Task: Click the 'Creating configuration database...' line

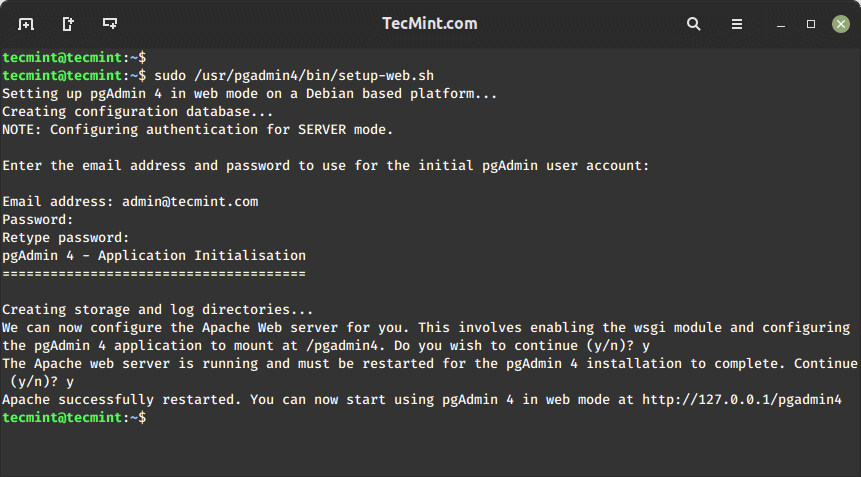Action: (x=124, y=111)
